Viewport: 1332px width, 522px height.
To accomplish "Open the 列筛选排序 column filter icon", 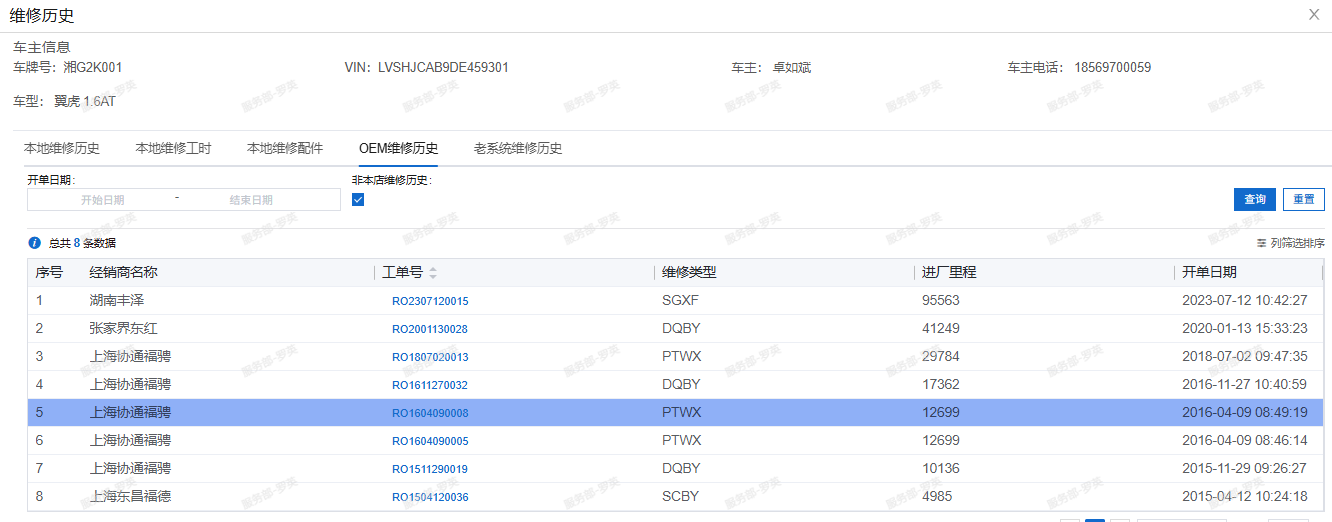I will [x=1262, y=243].
